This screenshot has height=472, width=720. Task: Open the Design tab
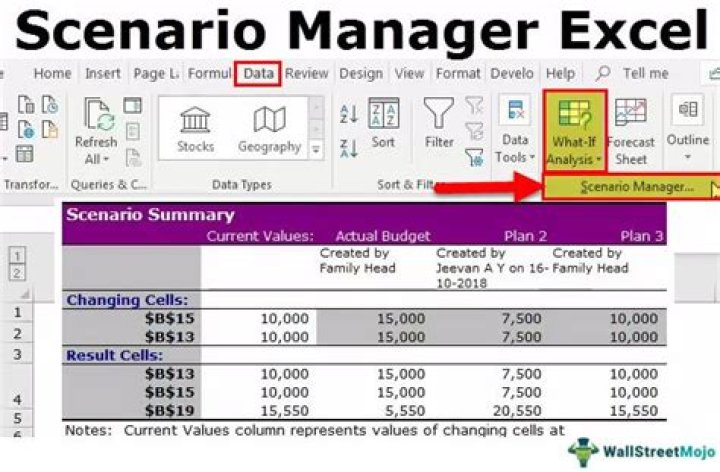tap(361, 73)
